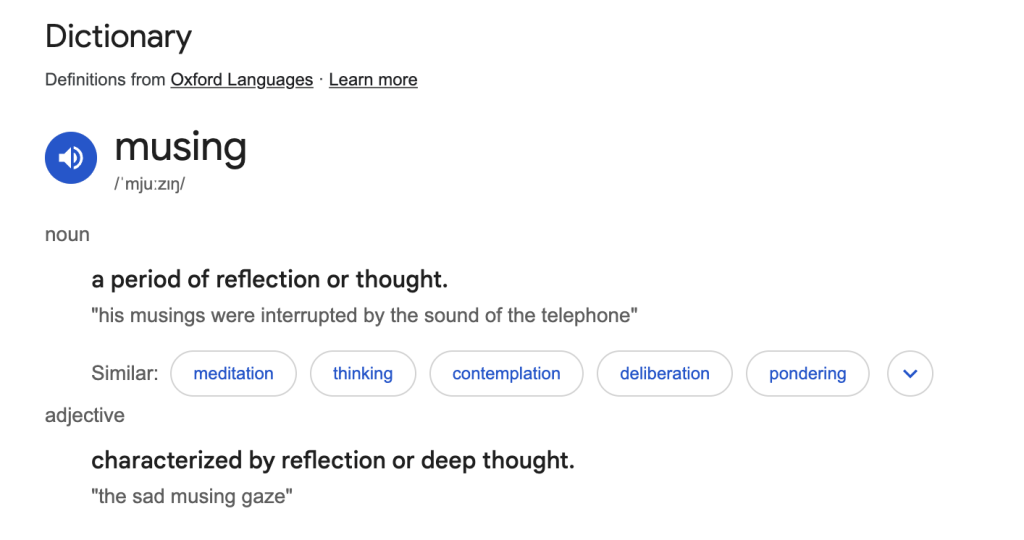Click the definition characterized by reflection or deep thought
Image resolution: width=1024 pixels, height=540 pixels.
point(332,460)
